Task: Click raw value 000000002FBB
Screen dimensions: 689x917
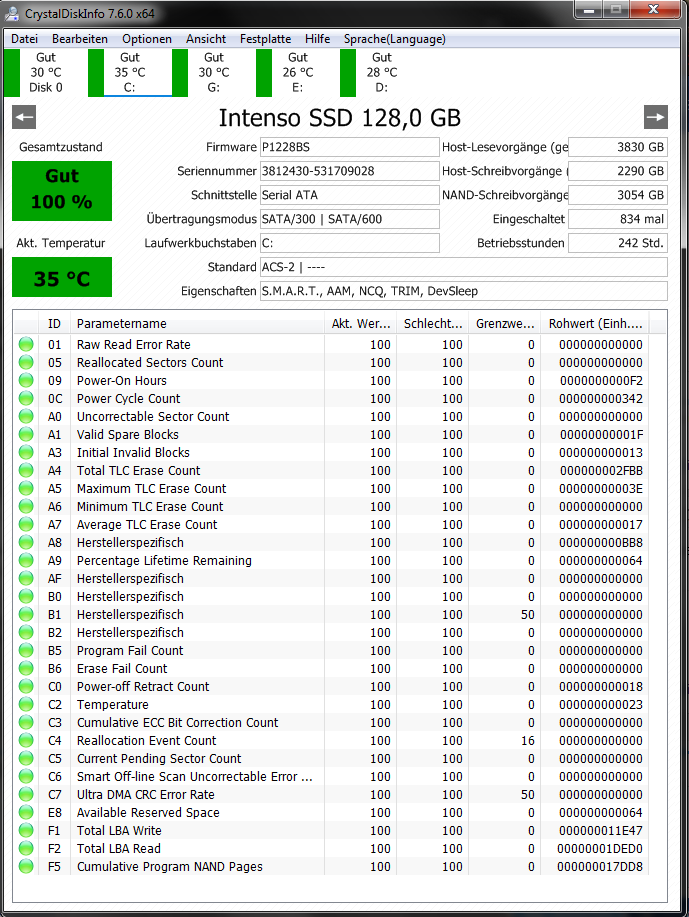Action: pyautogui.click(x=601, y=471)
